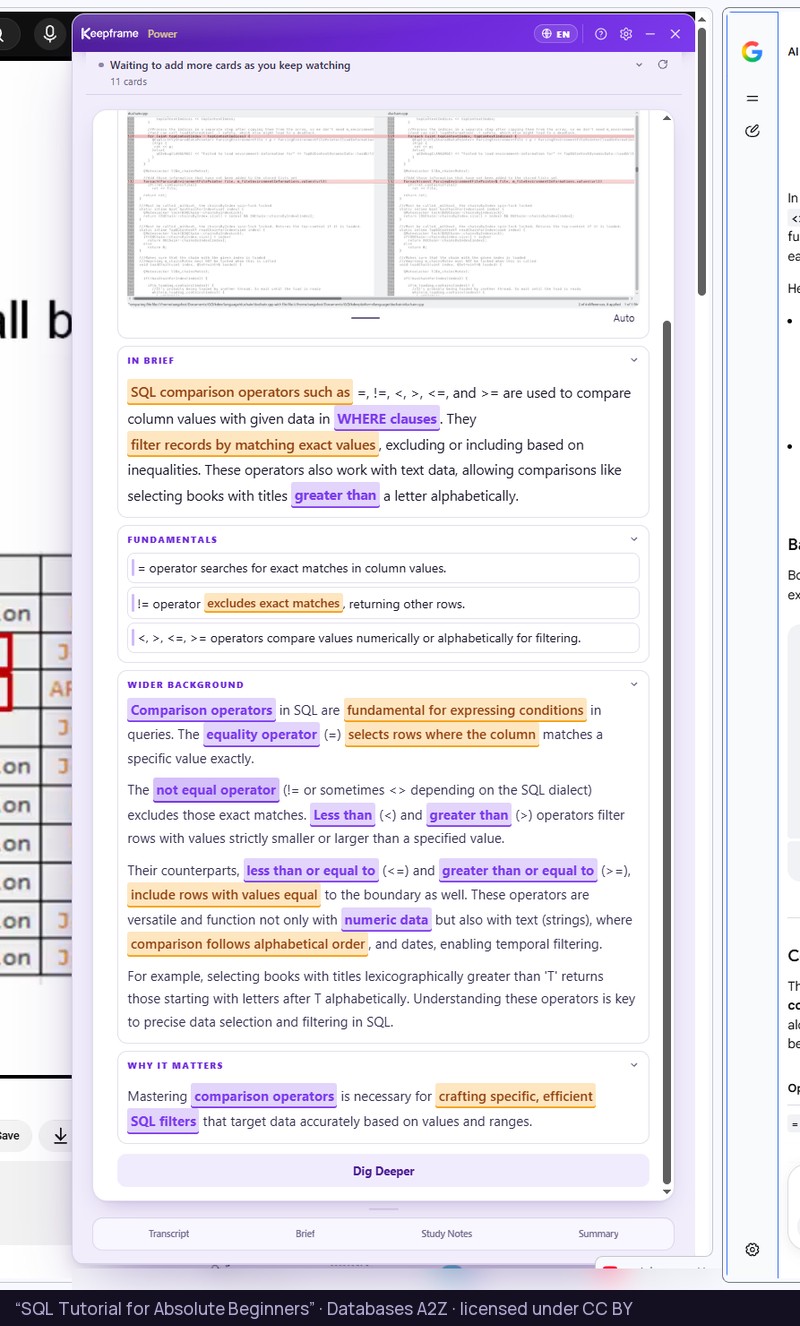The image size is (800, 1326).
Task: Click 'filter records by matching exact values' highlight
Action: click(x=253, y=445)
